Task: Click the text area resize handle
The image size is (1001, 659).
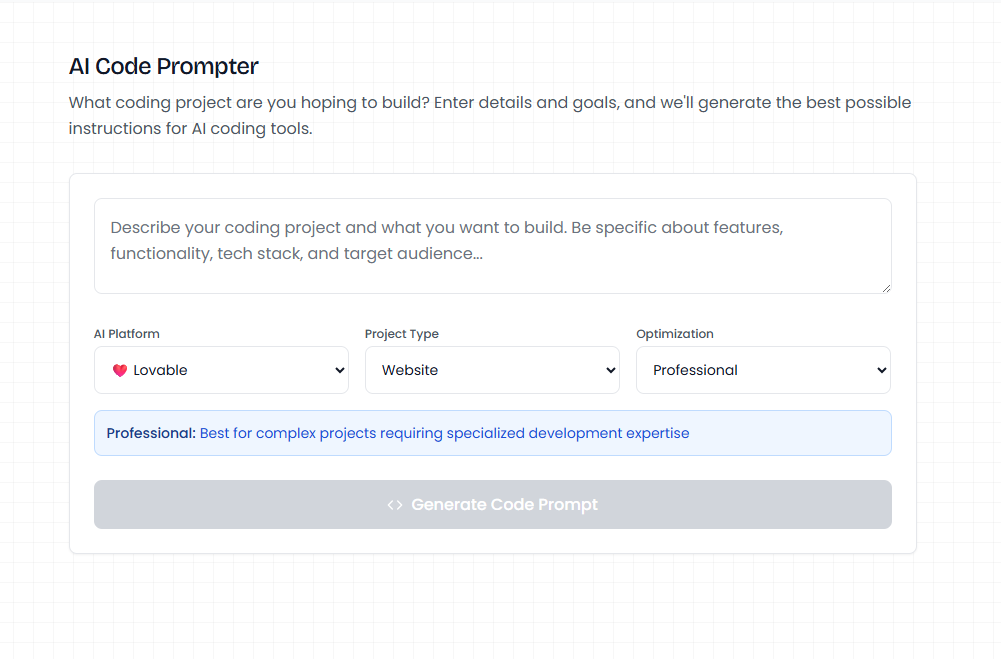Action: [x=885, y=288]
